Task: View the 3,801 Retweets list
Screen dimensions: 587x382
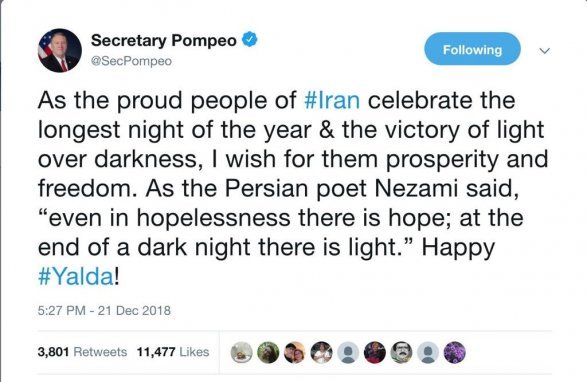Action: click(x=82, y=352)
